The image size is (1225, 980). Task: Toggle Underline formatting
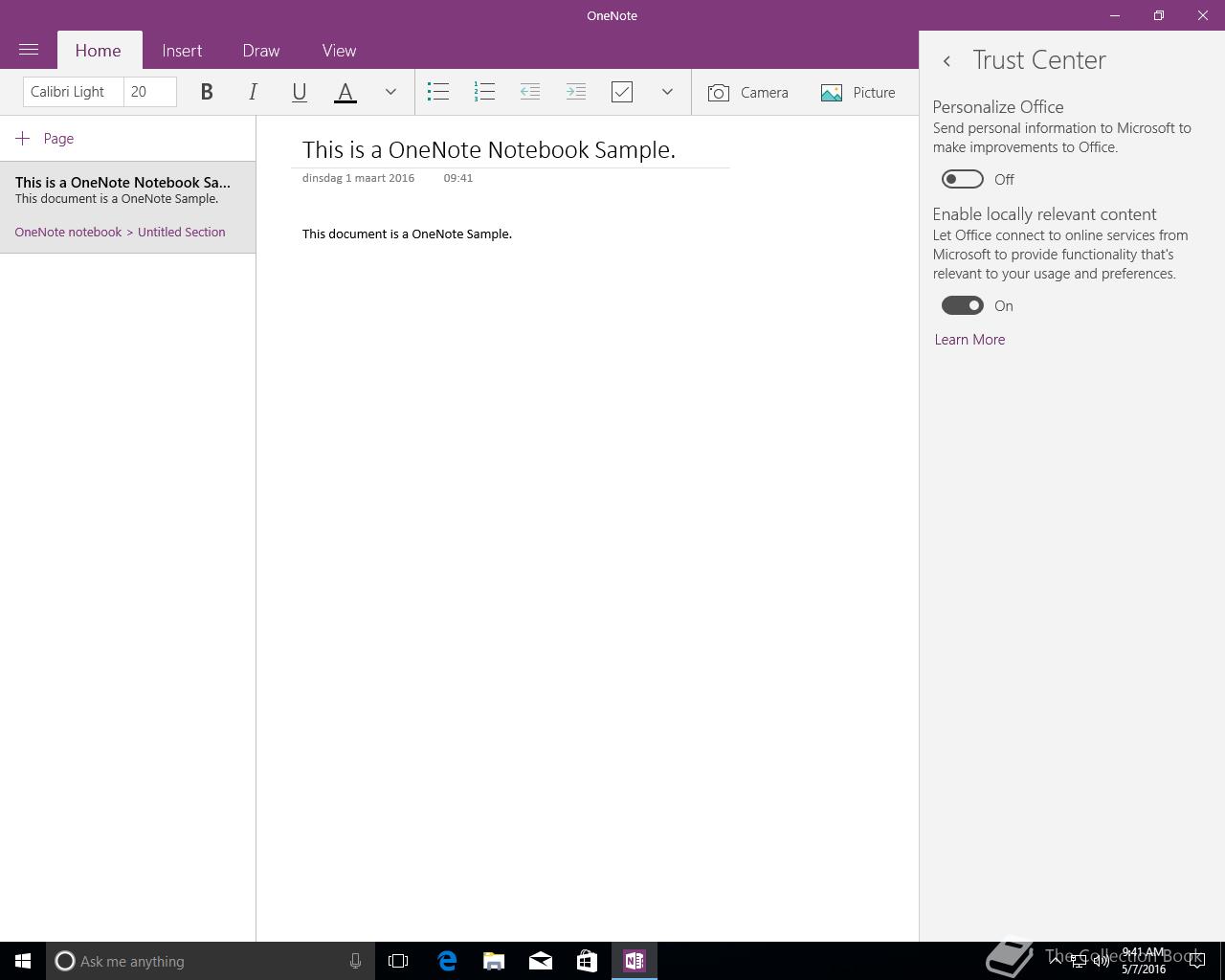(x=299, y=92)
